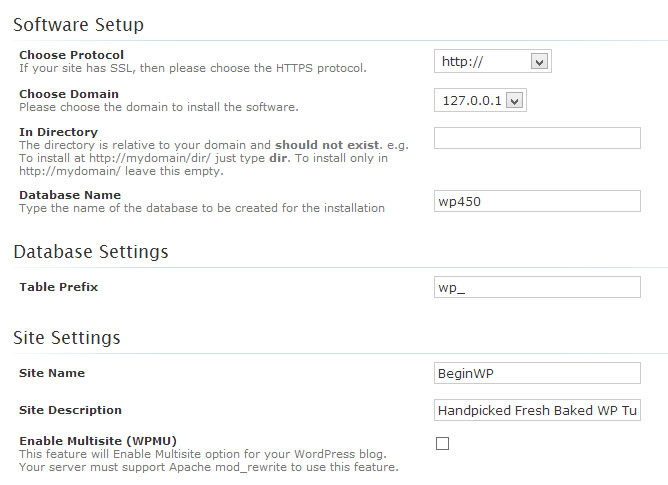
Task: Click the Software Setup section heading
Action: click(79, 24)
